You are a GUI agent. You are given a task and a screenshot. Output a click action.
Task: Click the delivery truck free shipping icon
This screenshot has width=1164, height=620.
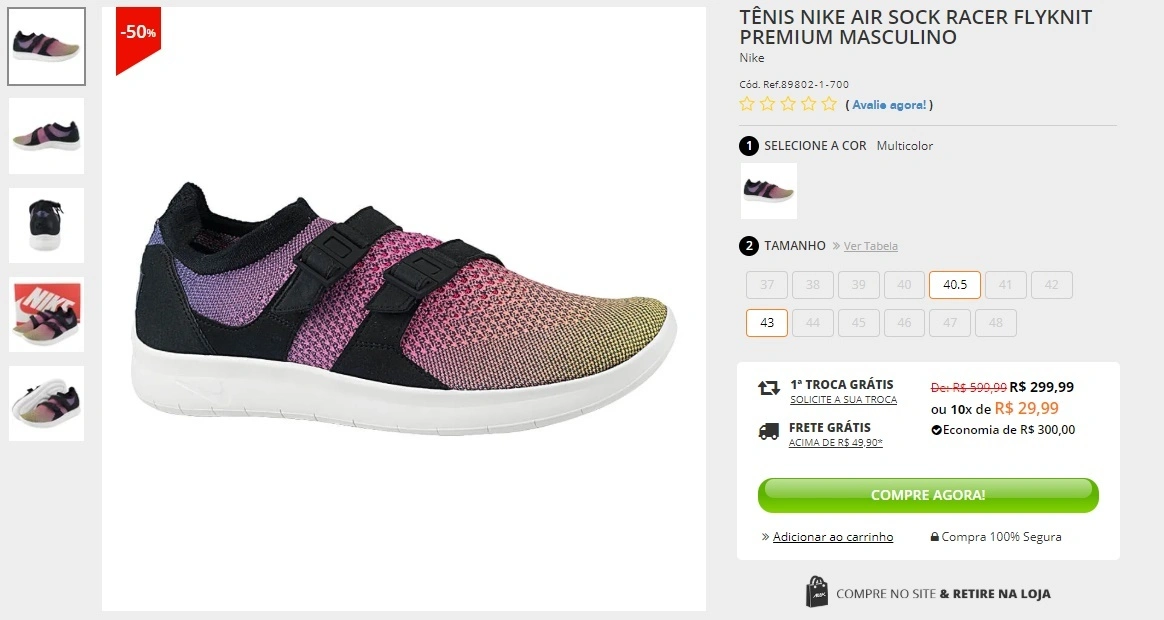pos(767,432)
